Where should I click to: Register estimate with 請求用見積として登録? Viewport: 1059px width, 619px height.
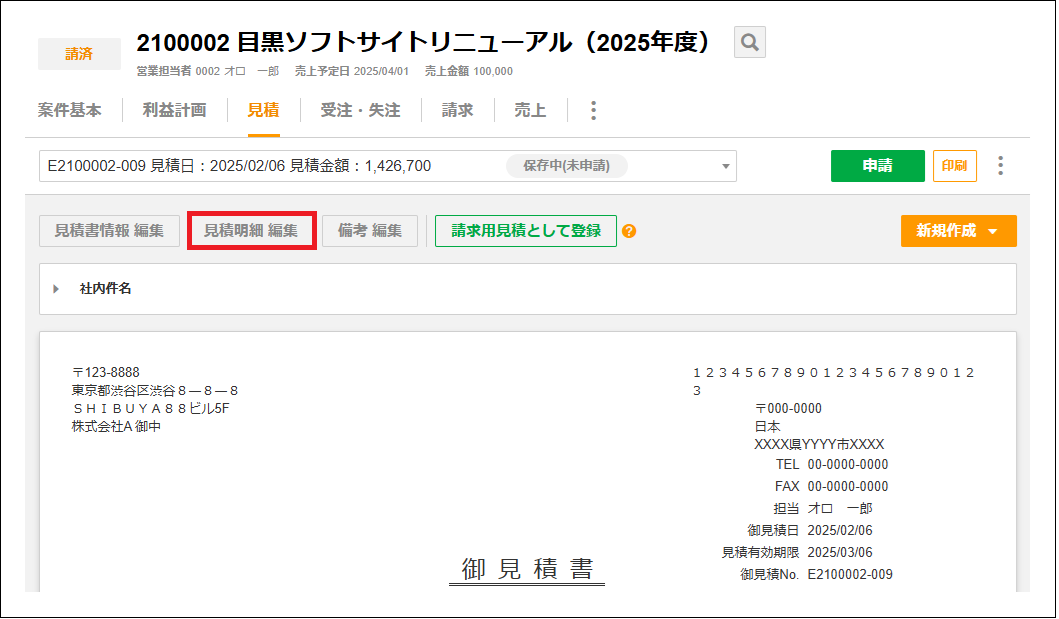(525, 230)
